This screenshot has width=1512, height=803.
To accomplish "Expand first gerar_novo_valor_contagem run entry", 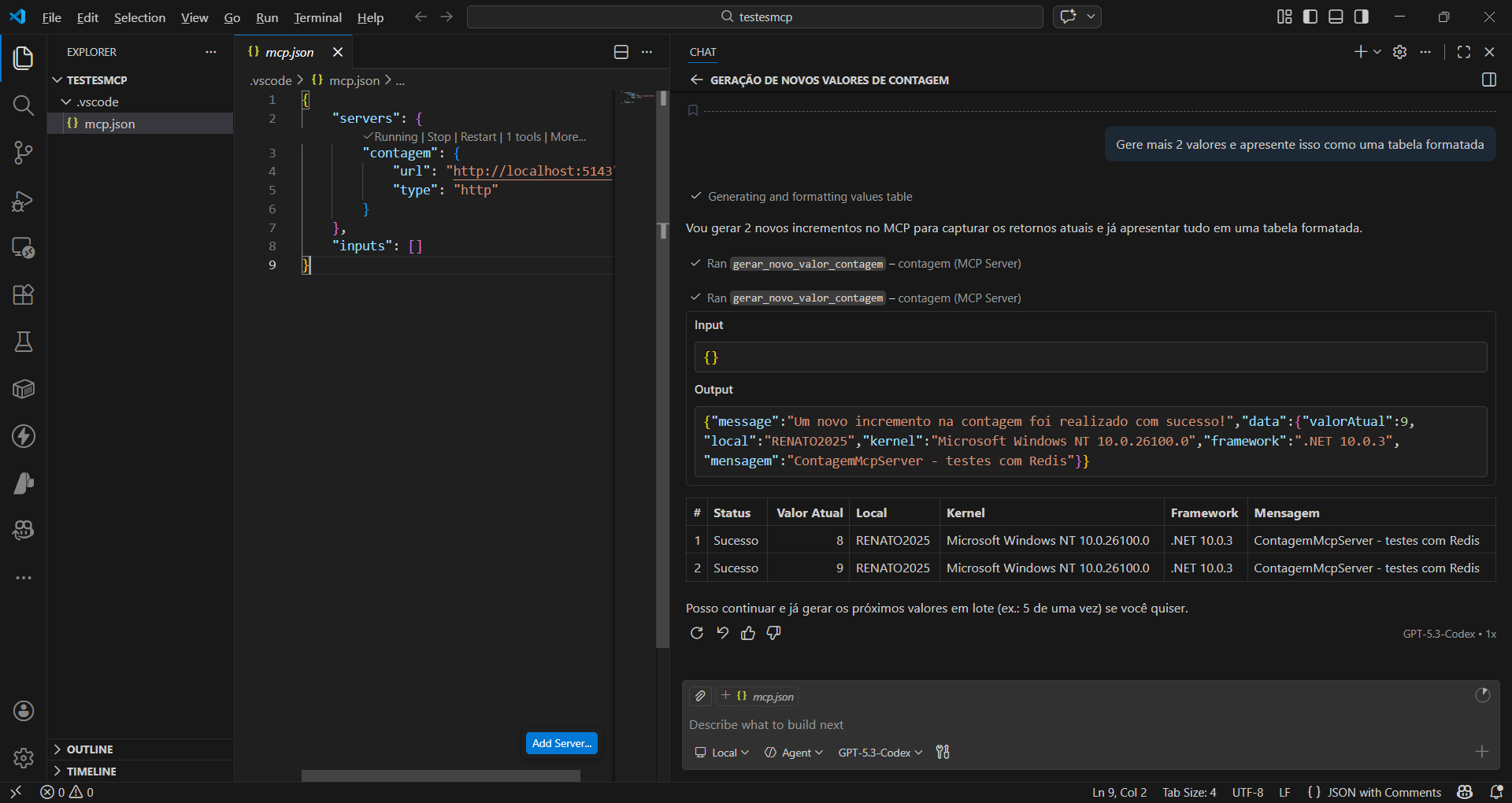I will (x=854, y=264).
